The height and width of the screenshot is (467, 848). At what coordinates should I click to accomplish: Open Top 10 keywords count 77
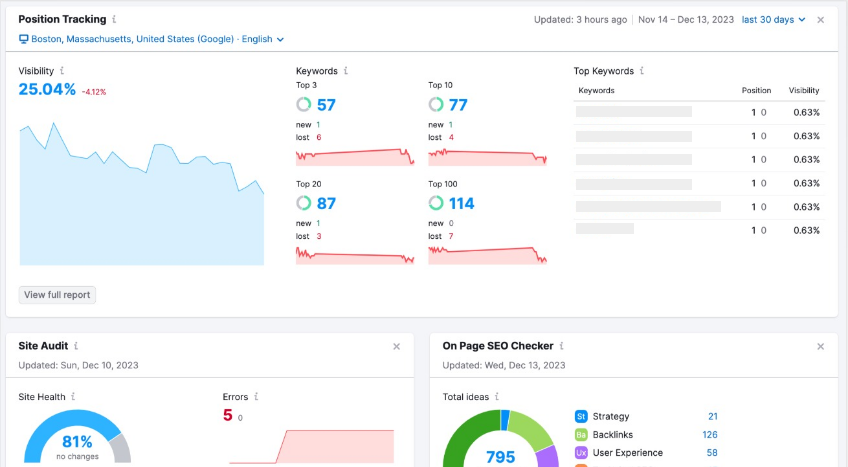pos(458,104)
